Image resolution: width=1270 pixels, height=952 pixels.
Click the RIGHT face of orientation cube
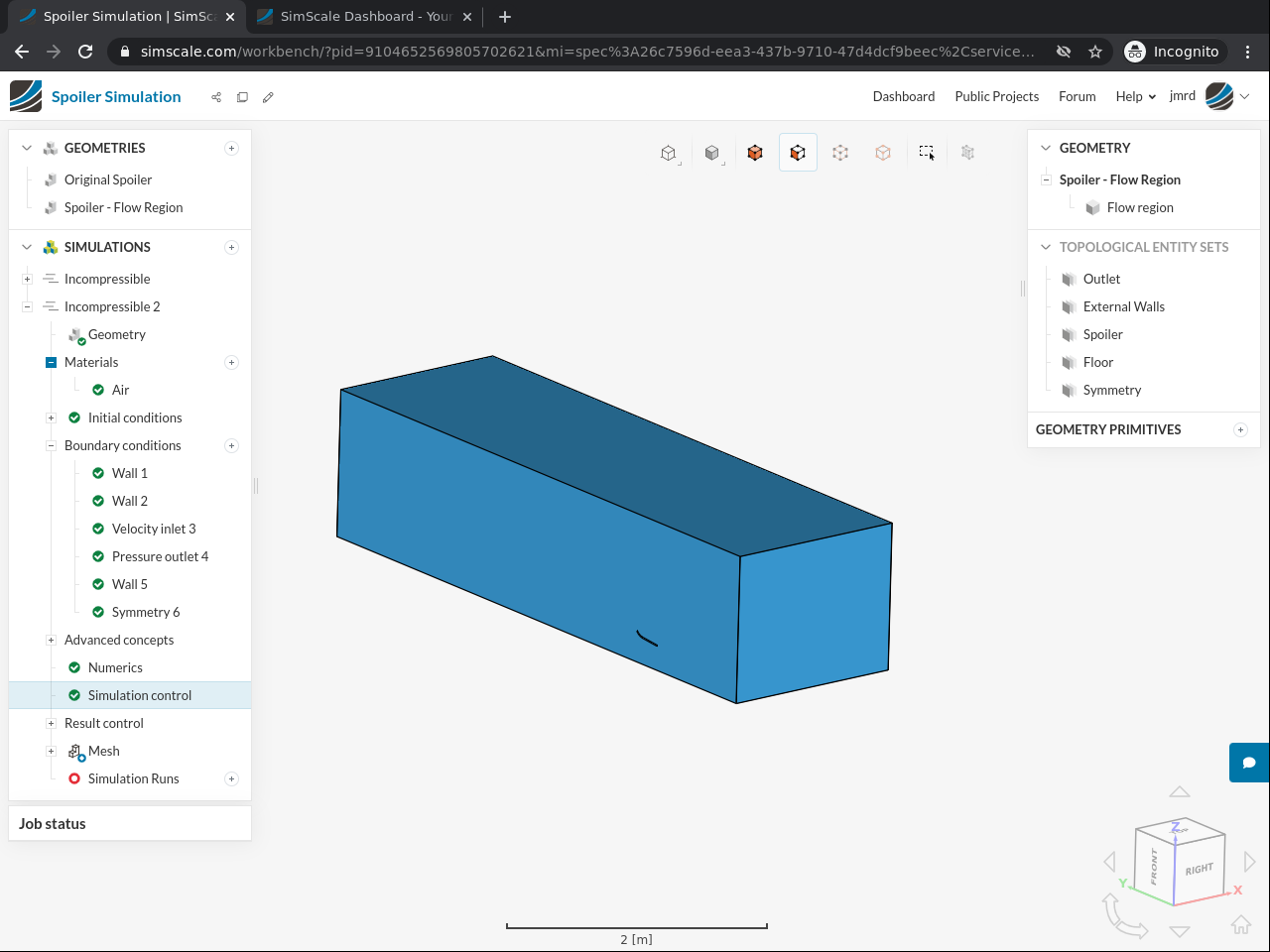[1199, 869]
